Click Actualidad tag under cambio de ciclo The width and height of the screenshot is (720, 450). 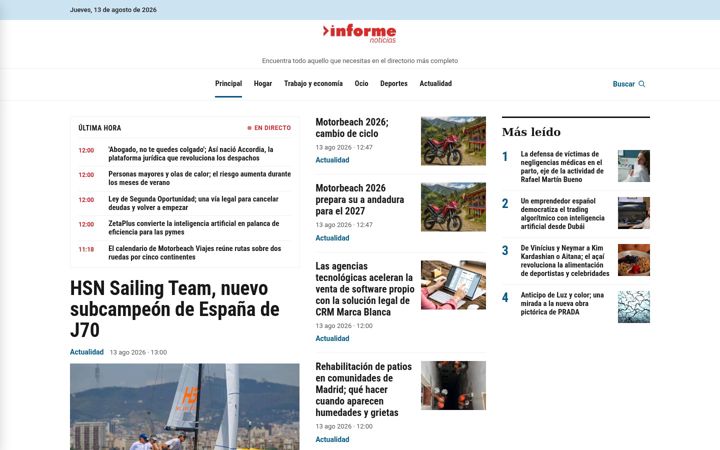pos(332,160)
